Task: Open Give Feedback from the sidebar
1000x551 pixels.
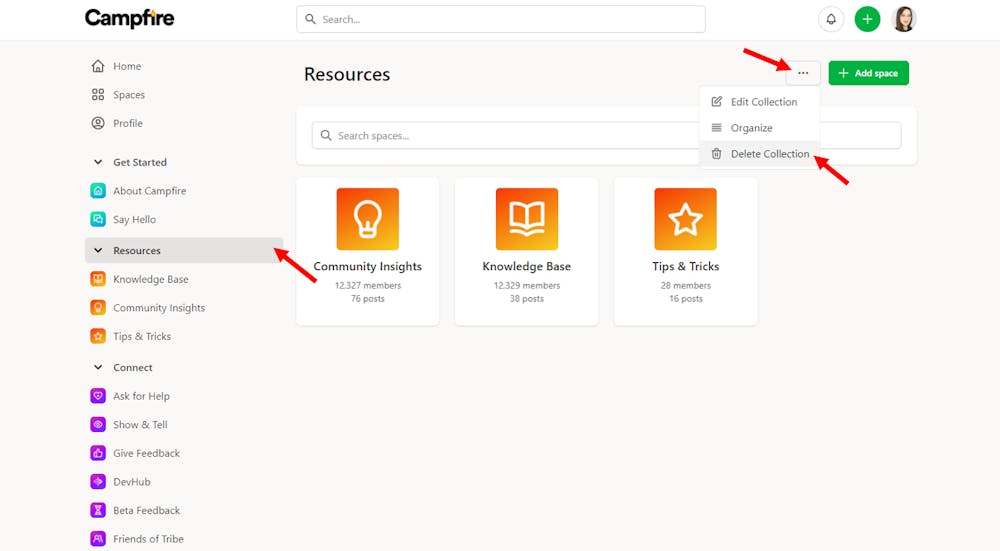Action: (146, 453)
